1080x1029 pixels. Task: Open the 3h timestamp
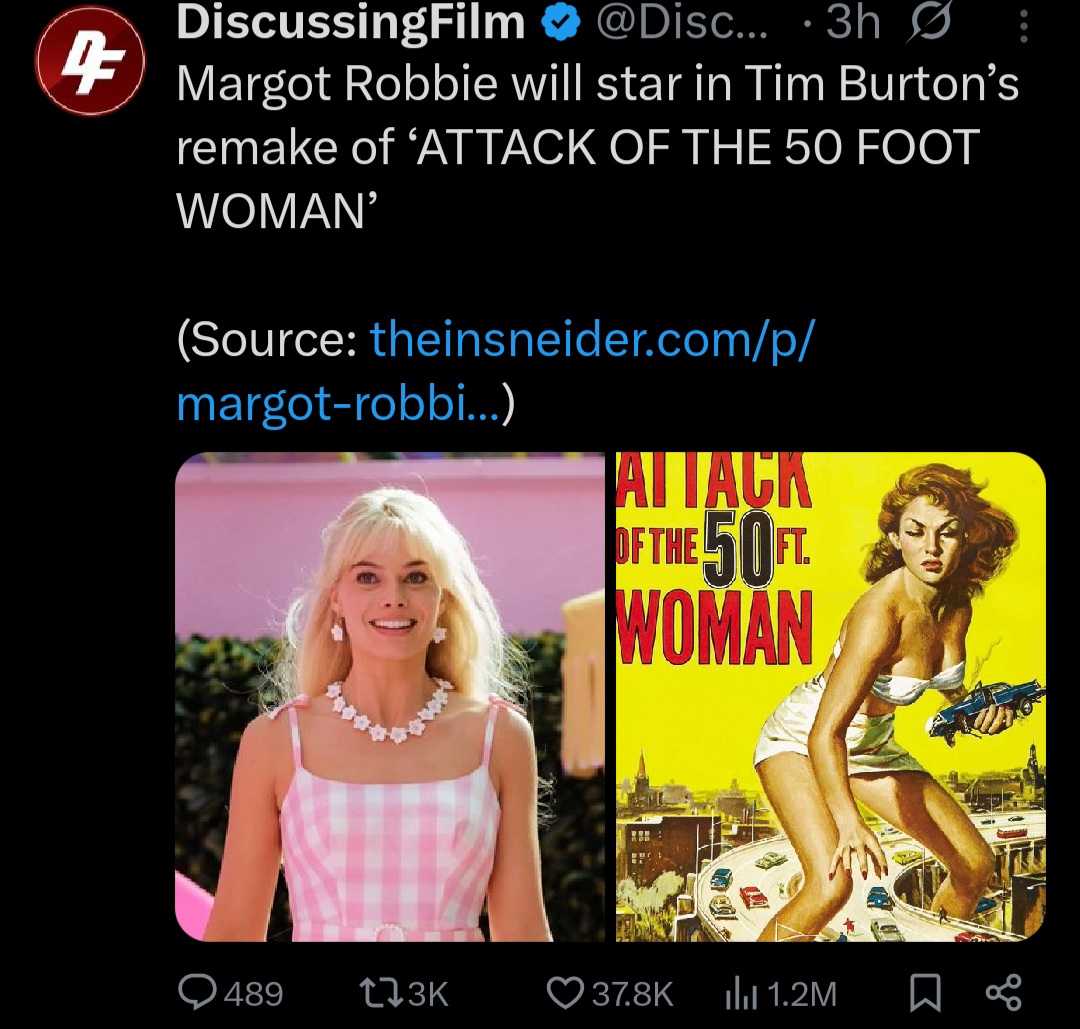pyautogui.click(x=853, y=23)
